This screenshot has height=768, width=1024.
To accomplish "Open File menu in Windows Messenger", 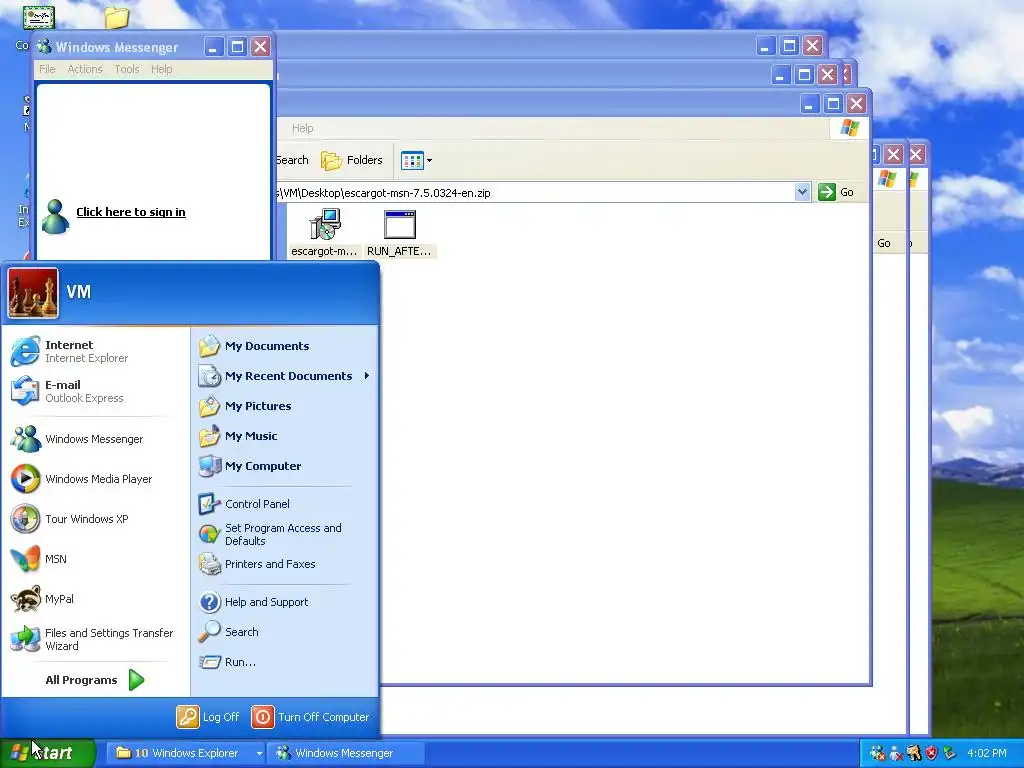I will pos(47,69).
